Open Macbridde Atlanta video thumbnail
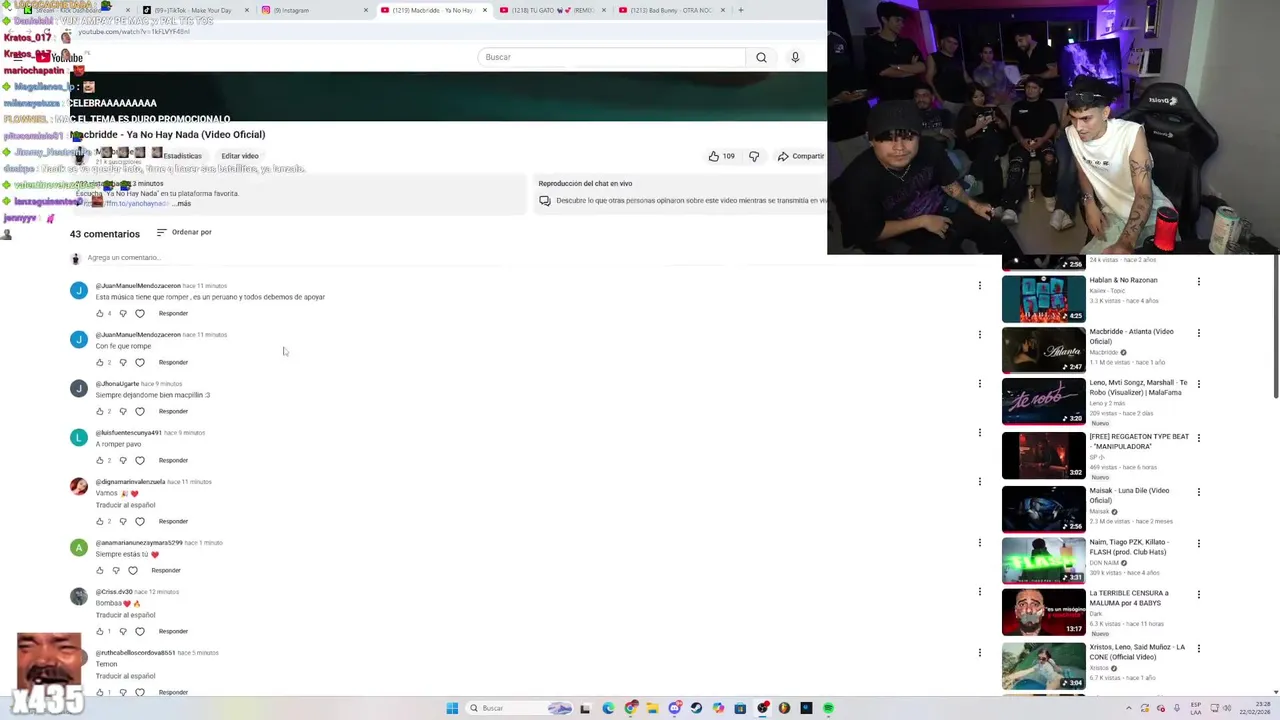1280x720 pixels. (1043, 350)
